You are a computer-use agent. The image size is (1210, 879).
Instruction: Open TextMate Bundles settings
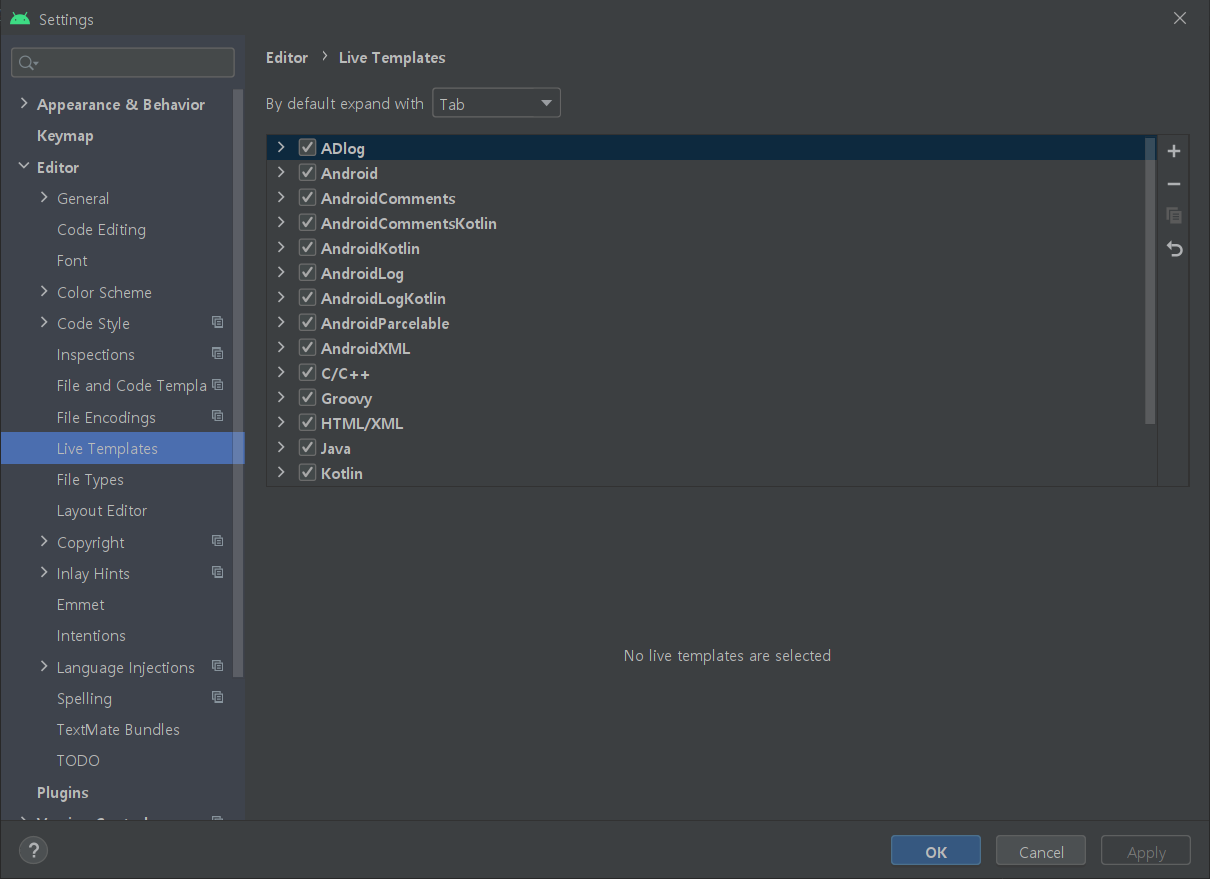pos(118,730)
